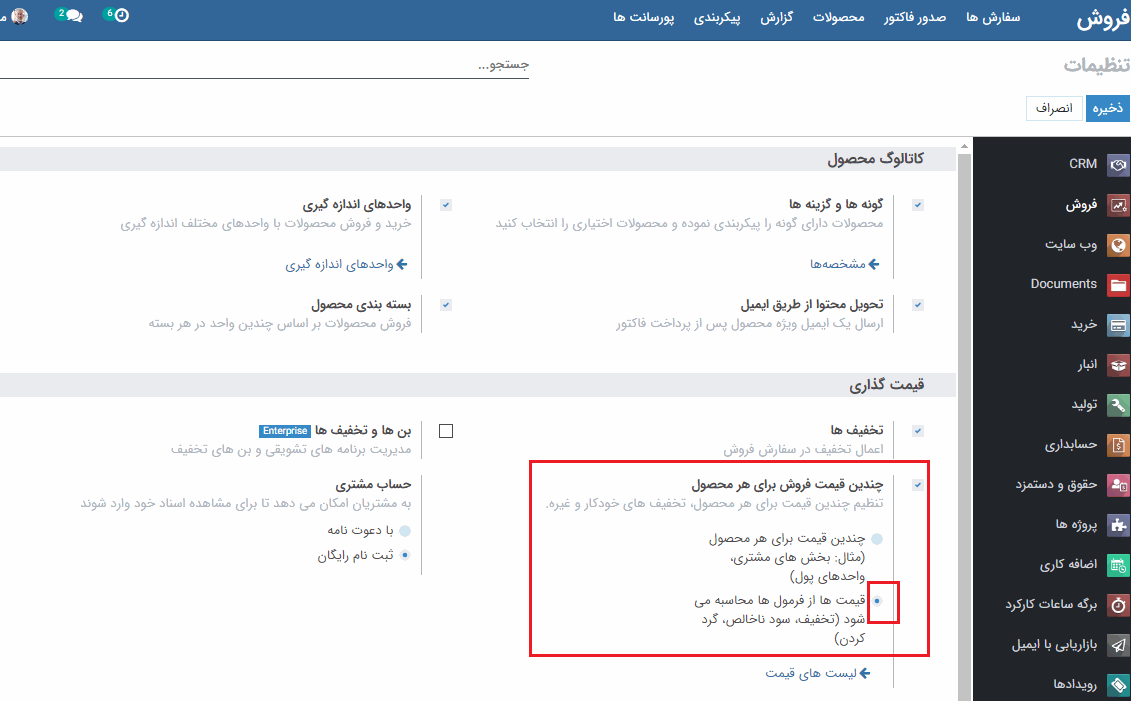Image resolution: width=1131 pixels, height=701 pixels.
Task: Toggle گونه ها و گزینه ها checkbox
Action: click(x=917, y=206)
